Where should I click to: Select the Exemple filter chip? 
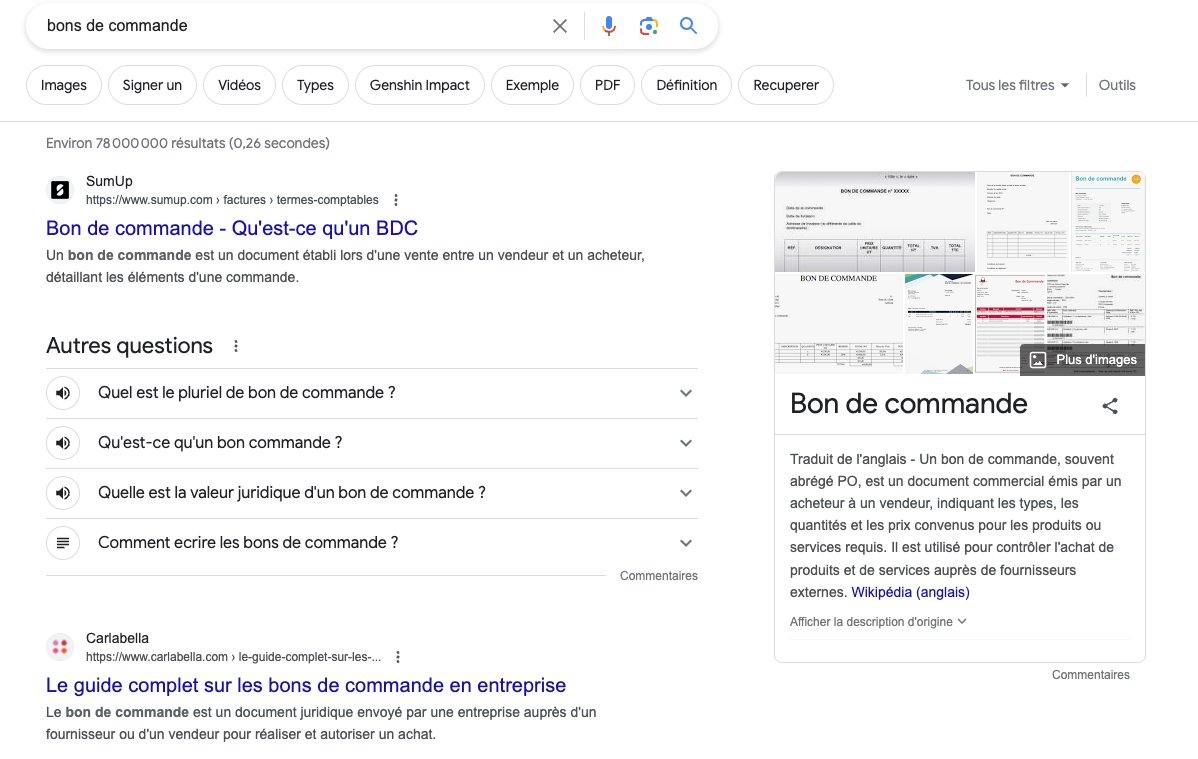532,85
